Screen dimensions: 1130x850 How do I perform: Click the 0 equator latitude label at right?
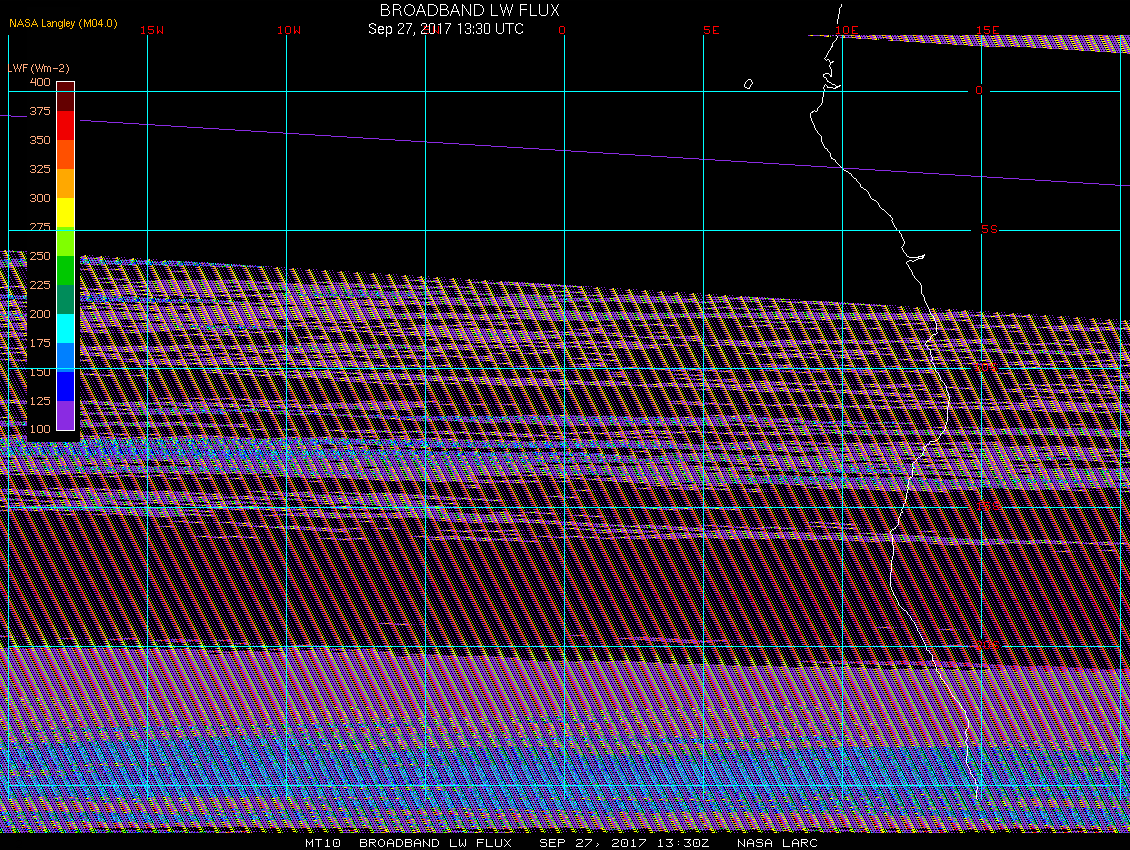coord(979,90)
